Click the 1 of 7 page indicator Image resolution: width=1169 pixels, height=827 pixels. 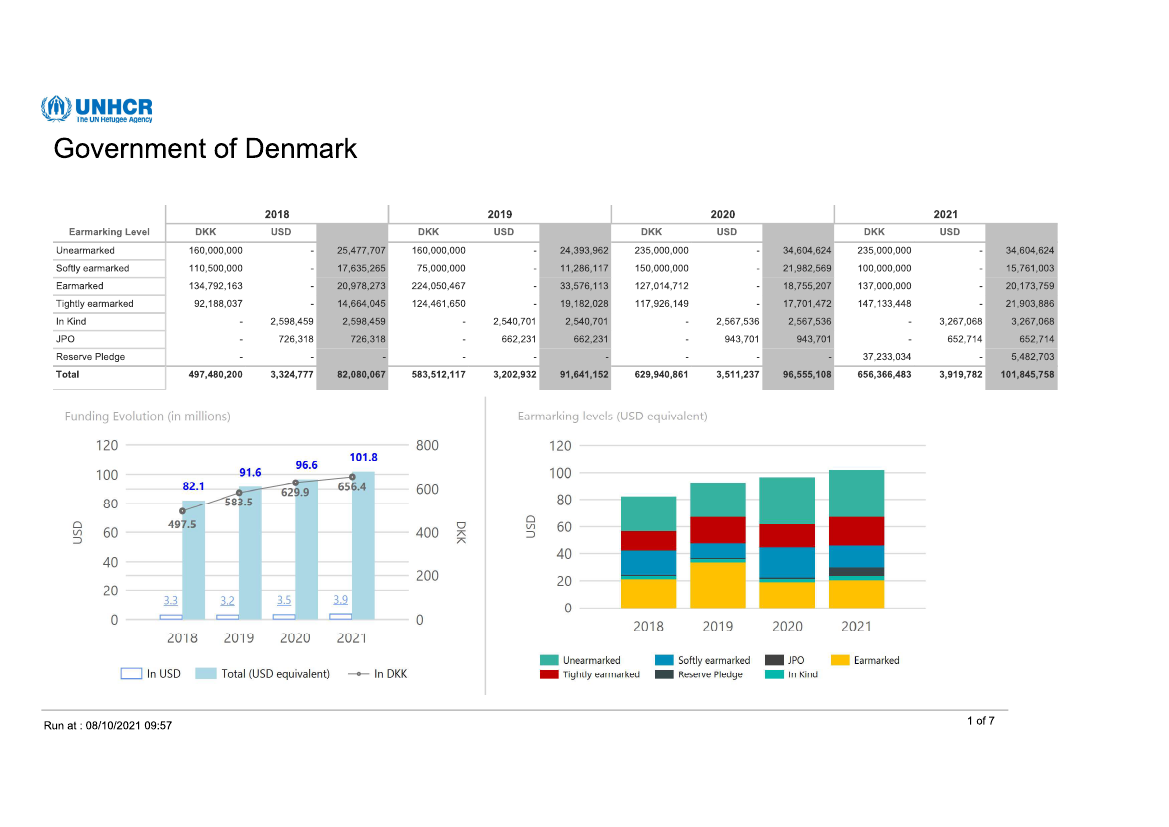pyautogui.click(x=981, y=720)
